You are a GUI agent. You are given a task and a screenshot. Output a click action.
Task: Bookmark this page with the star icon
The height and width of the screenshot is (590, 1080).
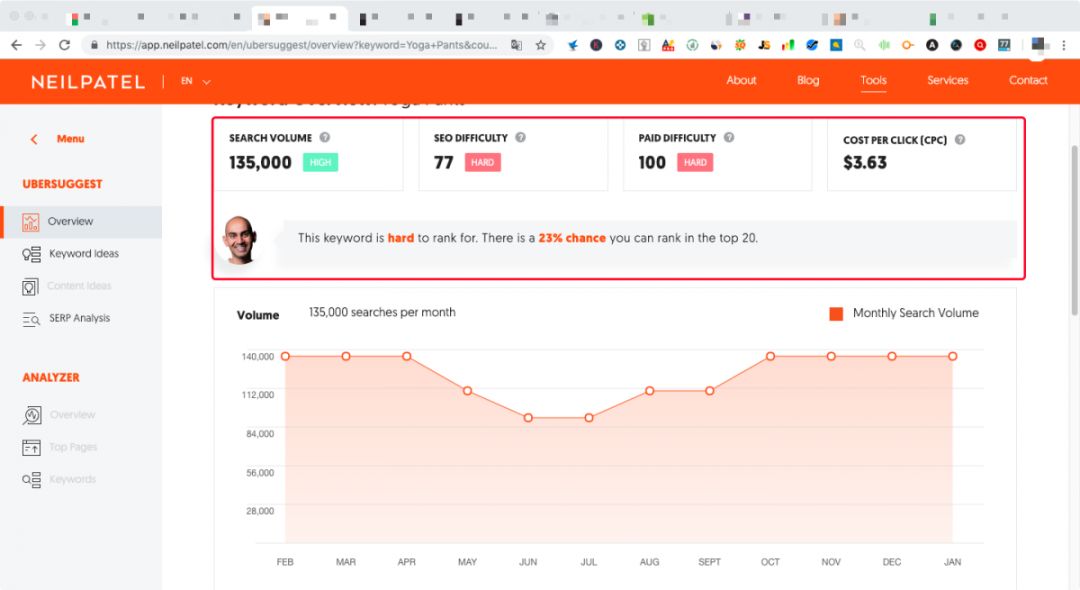click(x=541, y=45)
